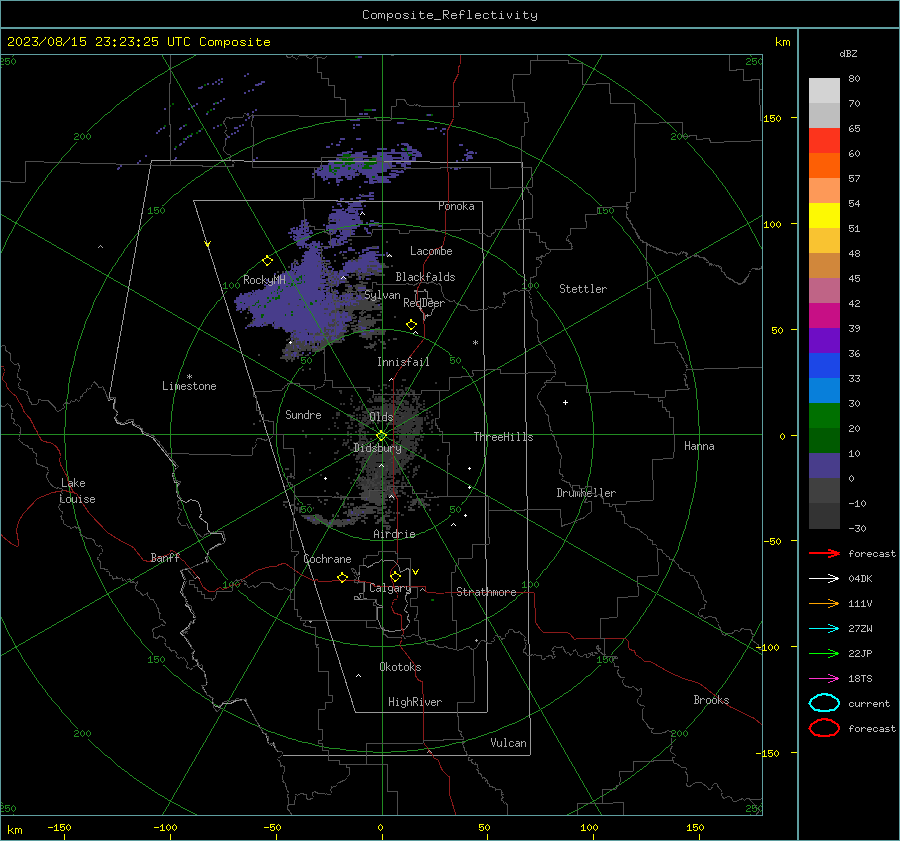Click the Composite_Reflectivity title
The image size is (900, 841).
pos(449,15)
